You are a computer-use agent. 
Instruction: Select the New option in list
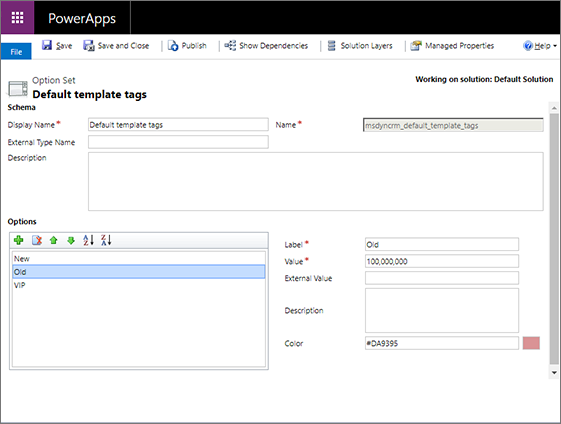[139, 258]
